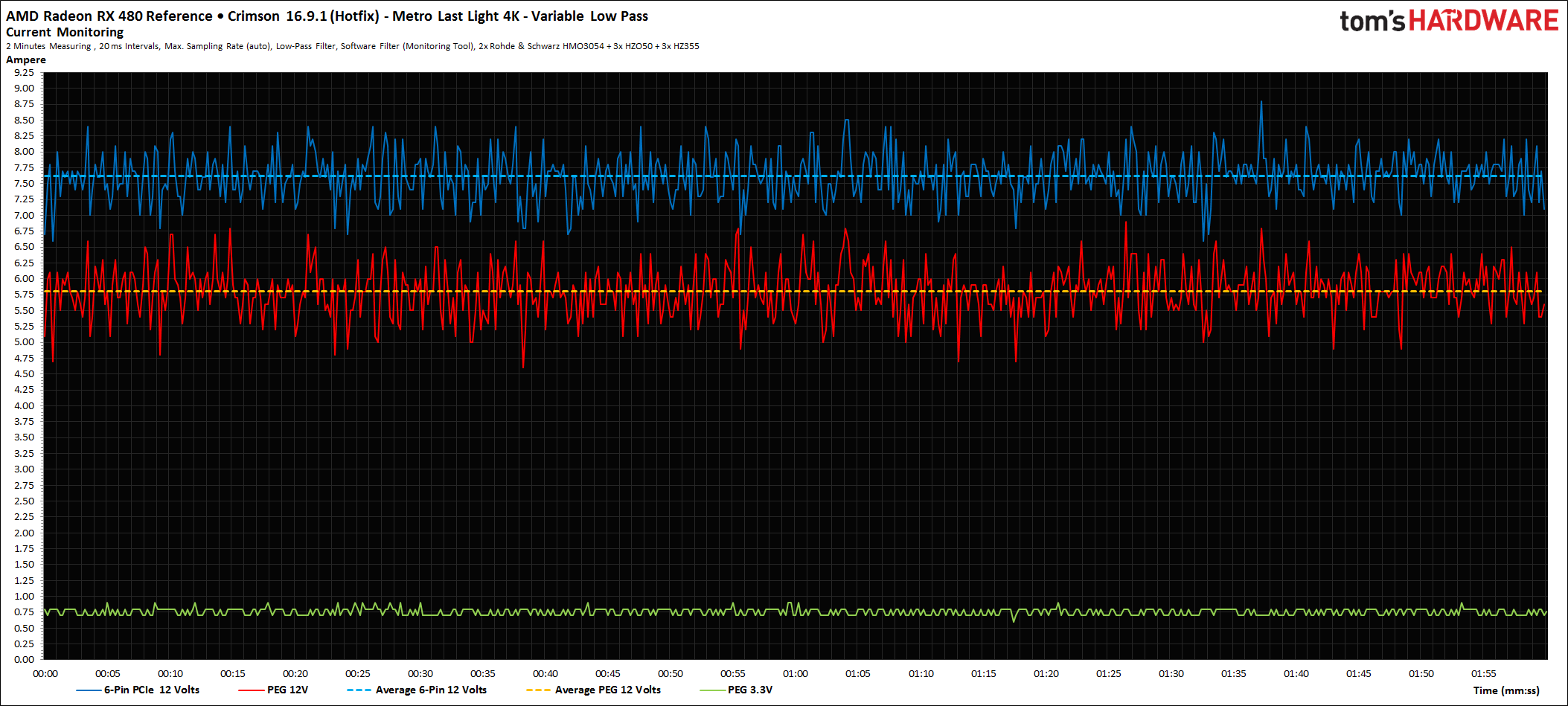Click the Time (mm:ss) axis label
The height and width of the screenshot is (706, 1568).
click(x=1506, y=690)
